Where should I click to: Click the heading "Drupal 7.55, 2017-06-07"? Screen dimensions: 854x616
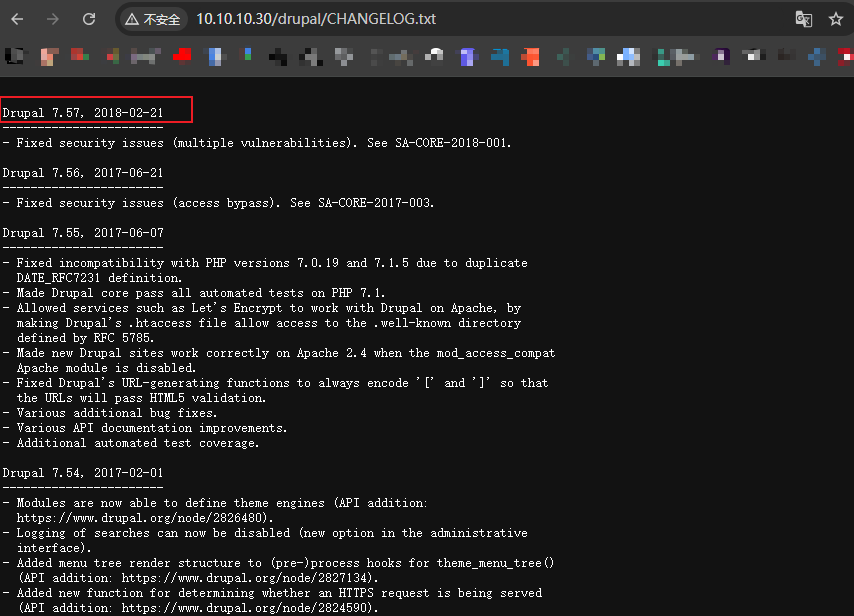tap(83, 233)
